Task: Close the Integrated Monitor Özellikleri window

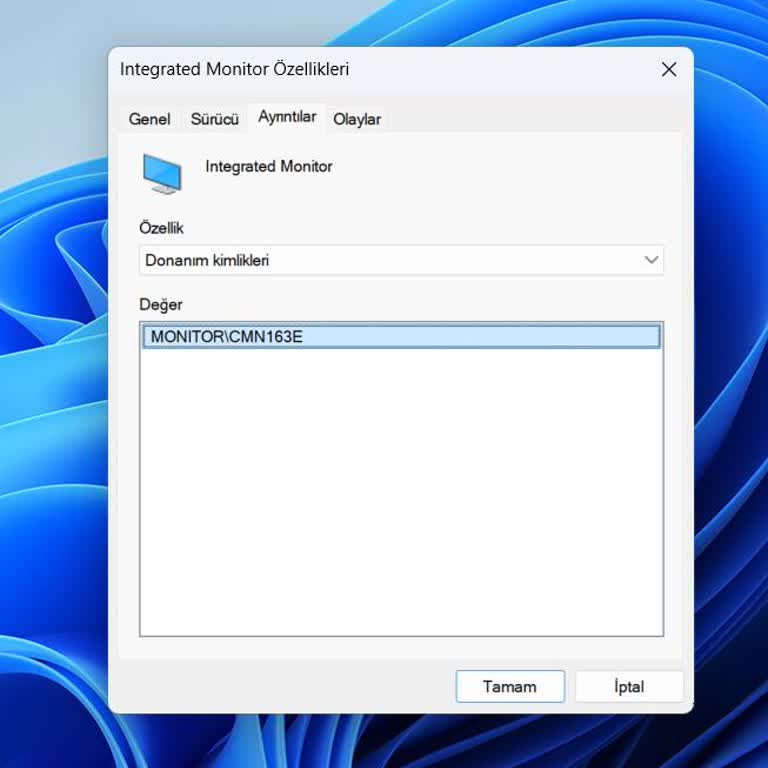Action: [x=669, y=70]
